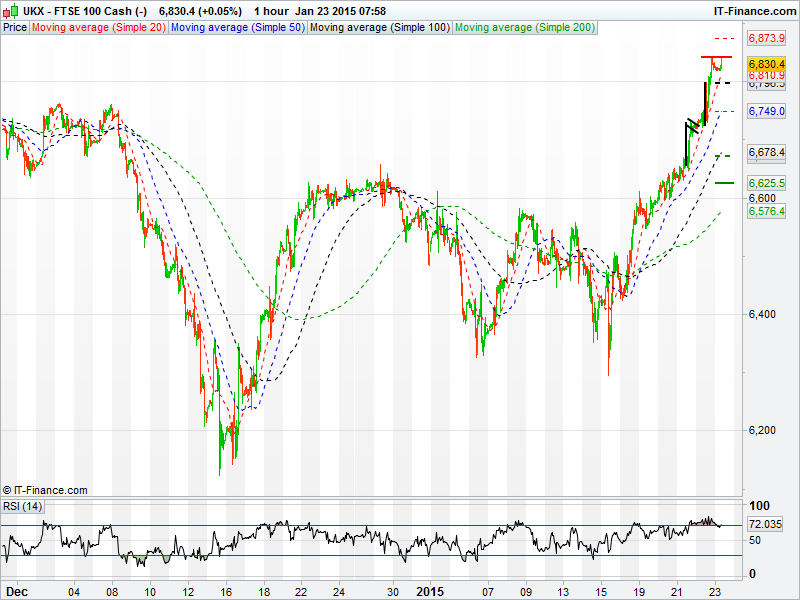Select Moving average (Simple 20) legend label
This screenshot has height=600, width=800.
coord(98,28)
